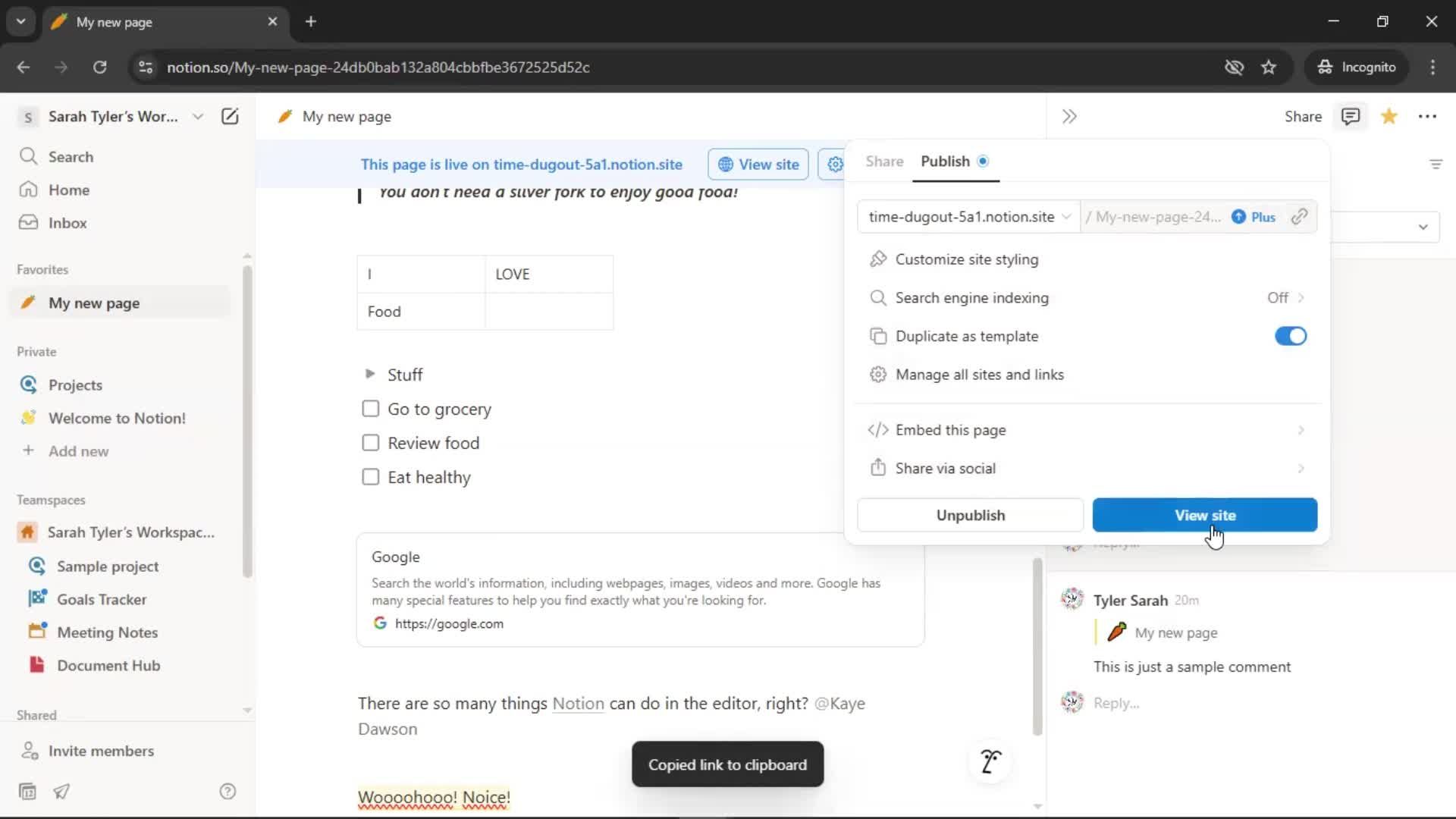Reload the browser page
This screenshot has width=1456, height=819.
[x=99, y=67]
